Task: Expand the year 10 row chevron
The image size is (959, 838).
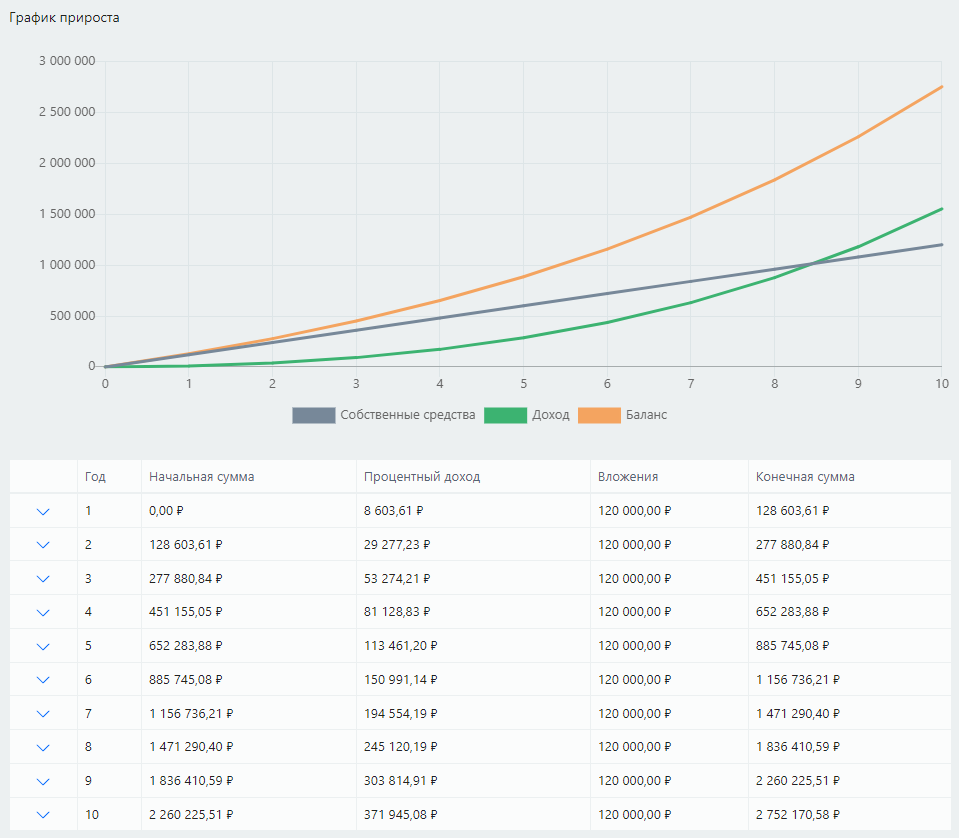Action: click(43, 815)
